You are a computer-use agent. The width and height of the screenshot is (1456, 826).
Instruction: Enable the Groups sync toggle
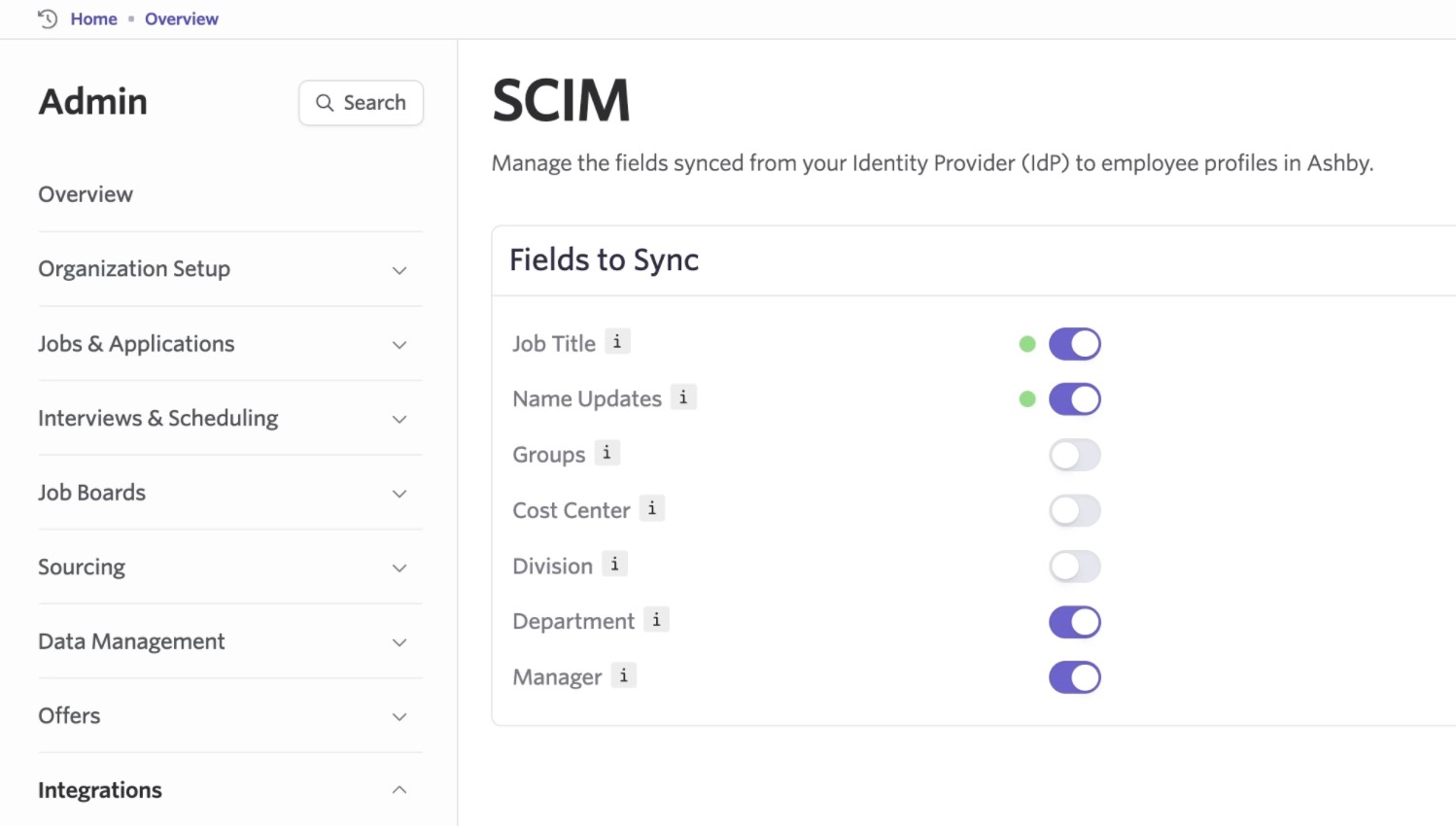(1074, 455)
